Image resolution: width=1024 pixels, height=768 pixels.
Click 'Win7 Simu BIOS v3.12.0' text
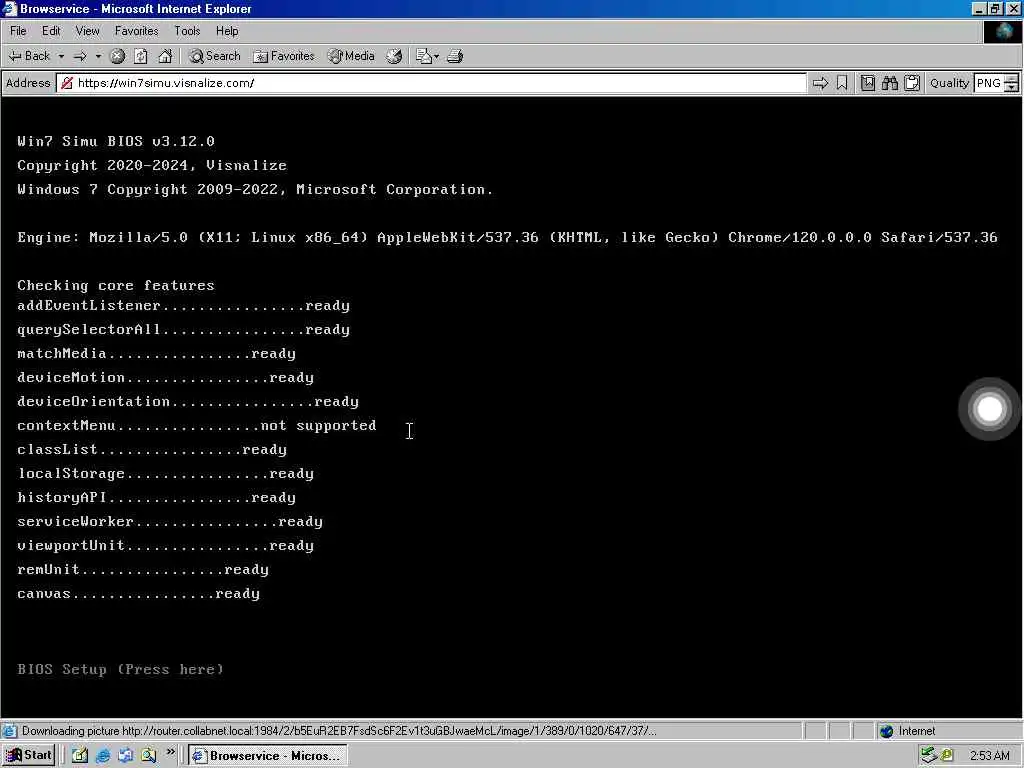click(116, 141)
